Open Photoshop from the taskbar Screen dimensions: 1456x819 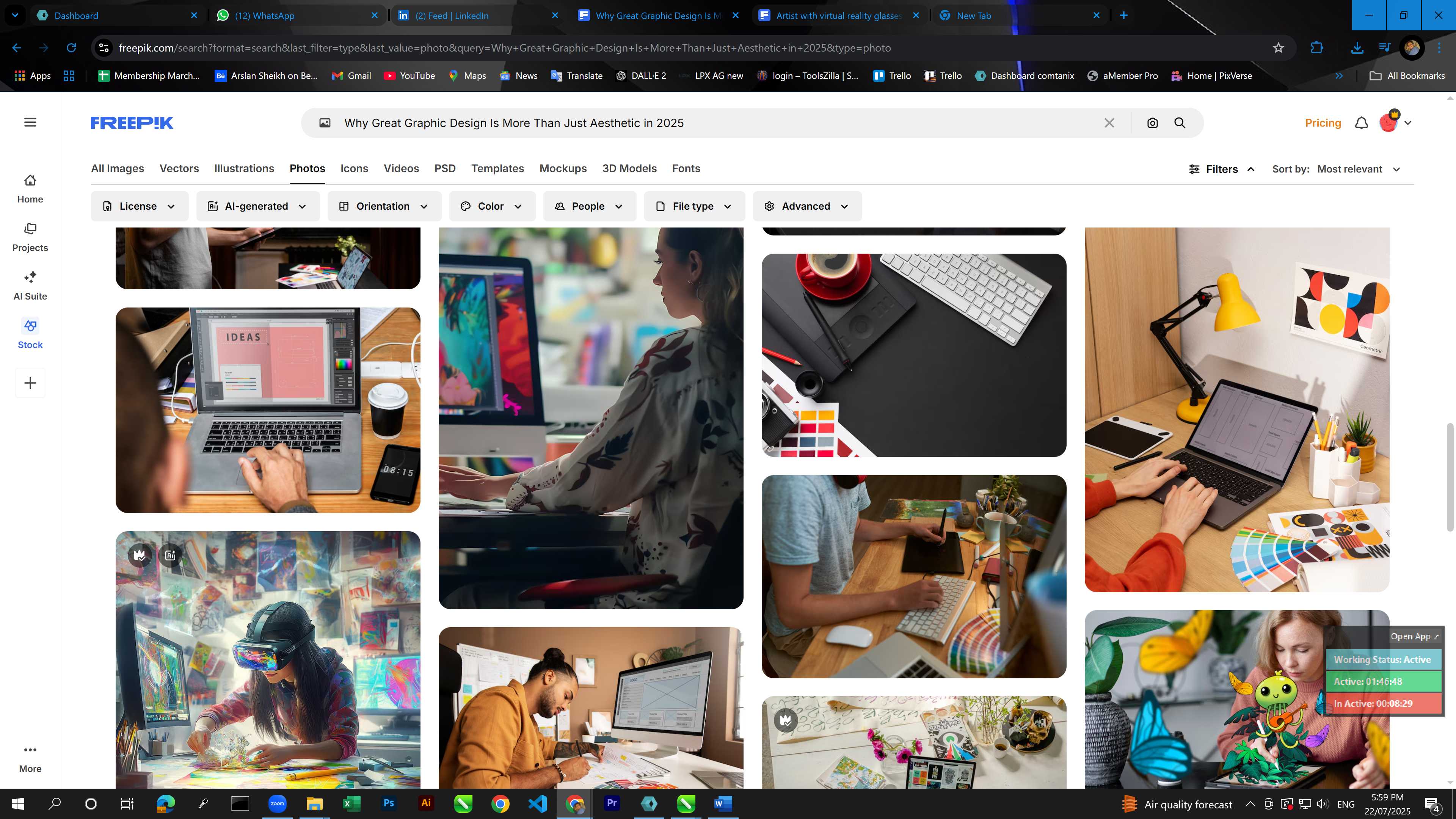(x=388, y=803)
